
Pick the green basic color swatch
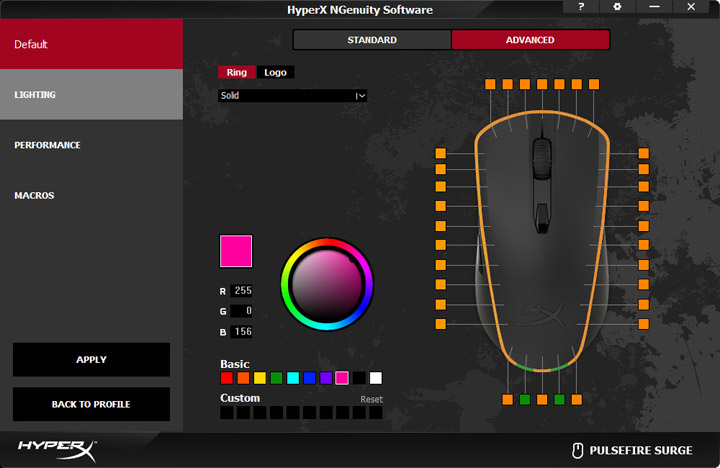tap(276, 378)
